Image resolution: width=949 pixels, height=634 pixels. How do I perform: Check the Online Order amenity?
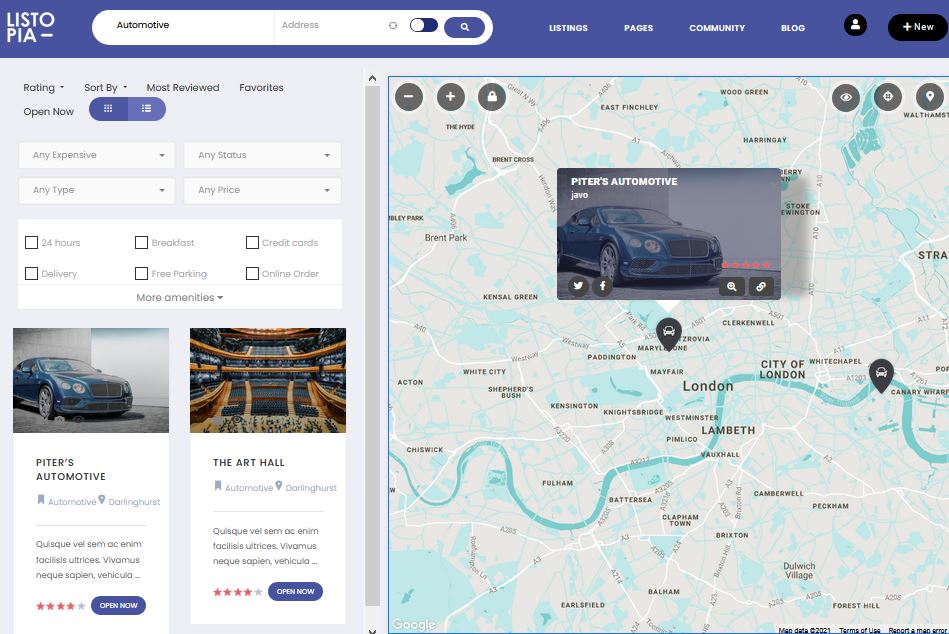(252, 273)
